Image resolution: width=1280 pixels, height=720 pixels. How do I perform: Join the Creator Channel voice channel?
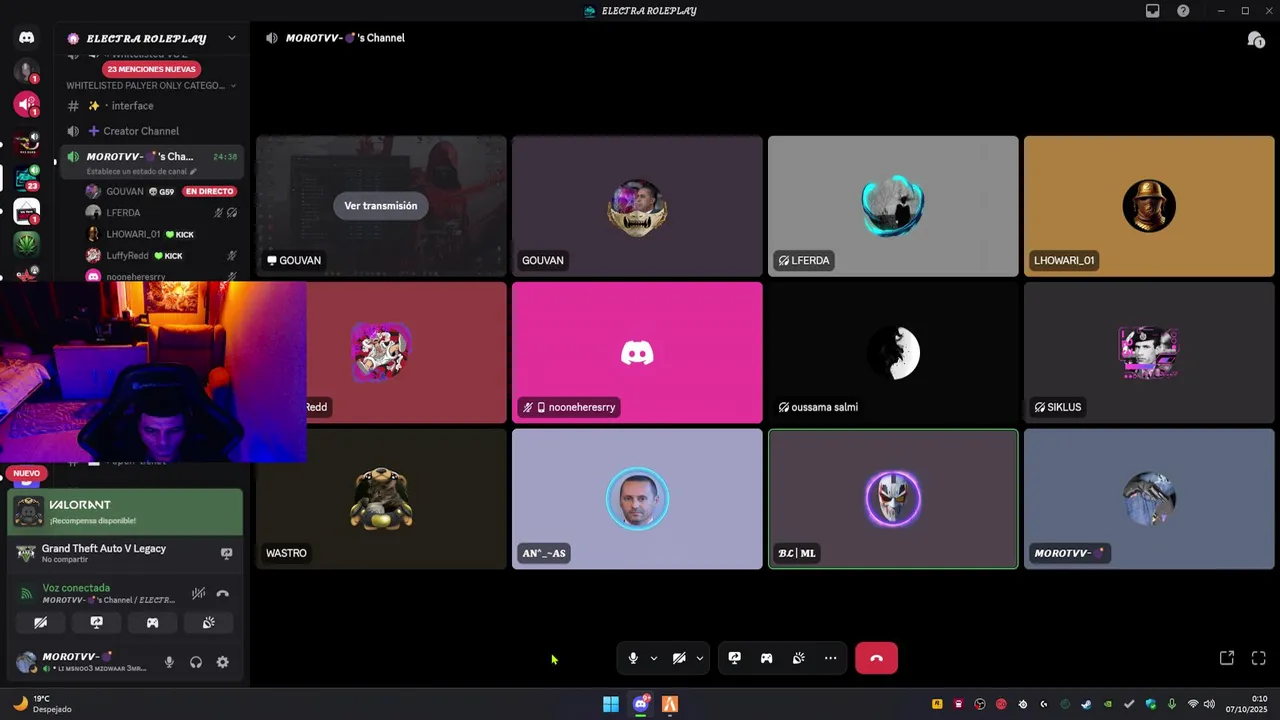pyautogui.click(x=150, y=131)
